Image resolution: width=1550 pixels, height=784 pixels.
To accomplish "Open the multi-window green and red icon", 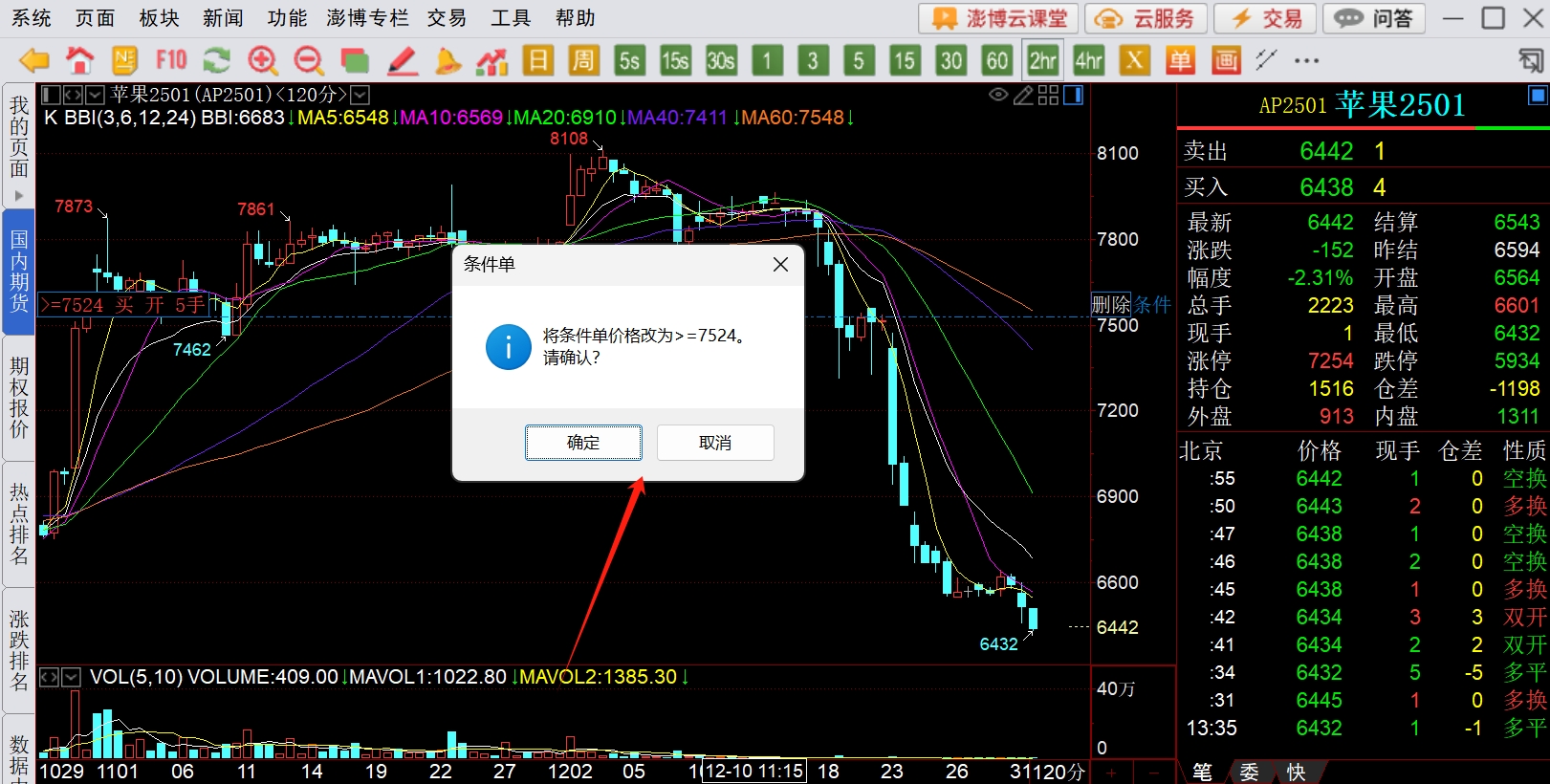I will [355, 61].
